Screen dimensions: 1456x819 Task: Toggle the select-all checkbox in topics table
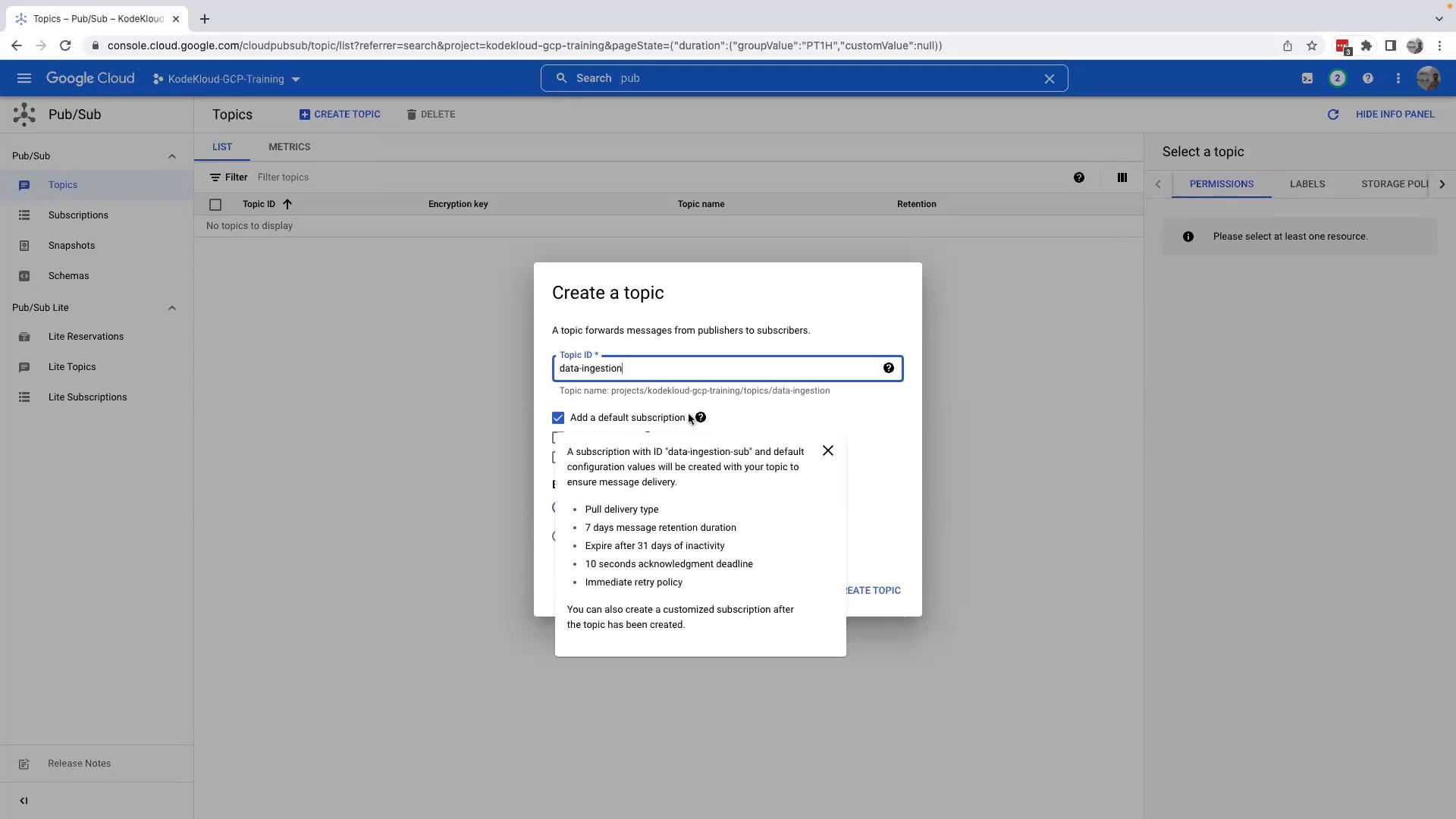click(x=215, y=205)
